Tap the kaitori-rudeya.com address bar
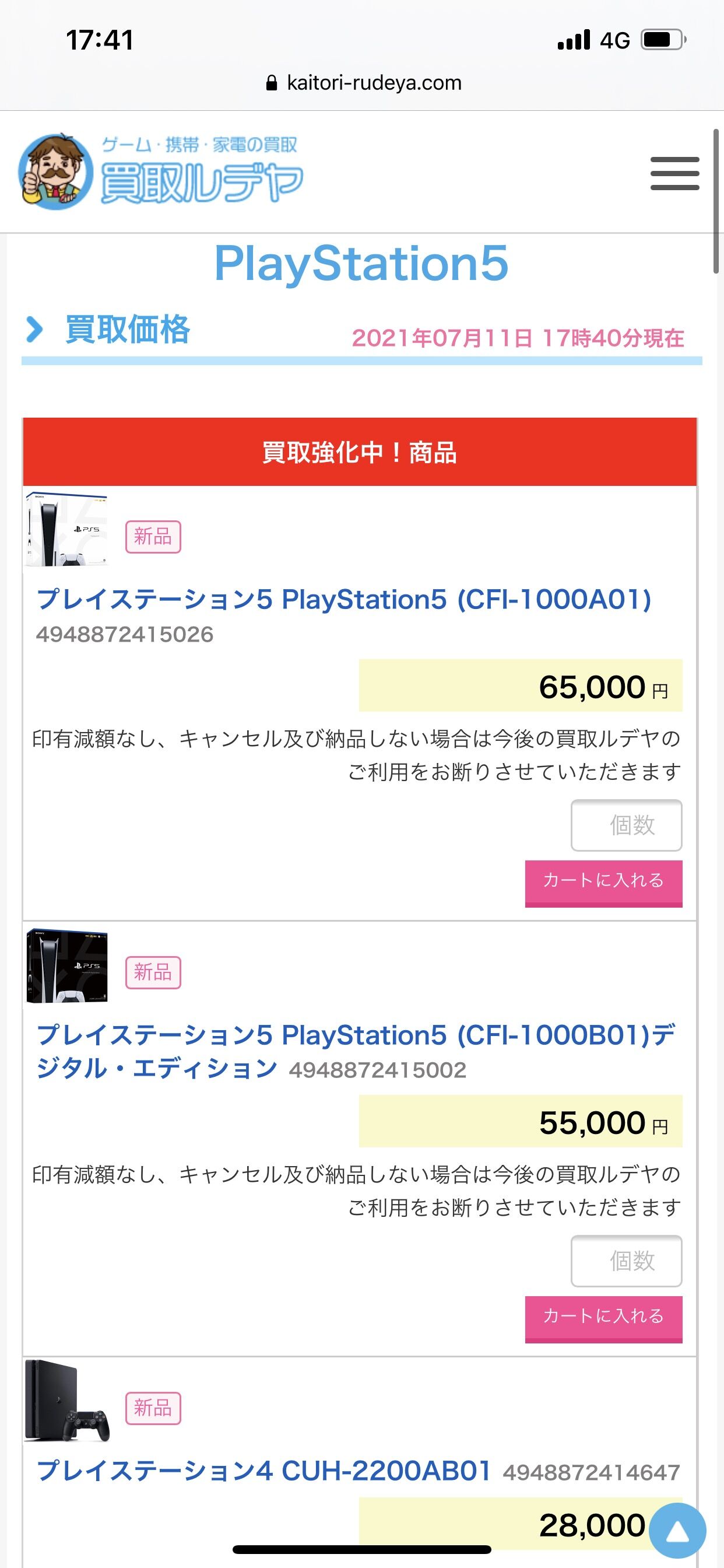Screen dimensions: 724x1568 point(373,83)
